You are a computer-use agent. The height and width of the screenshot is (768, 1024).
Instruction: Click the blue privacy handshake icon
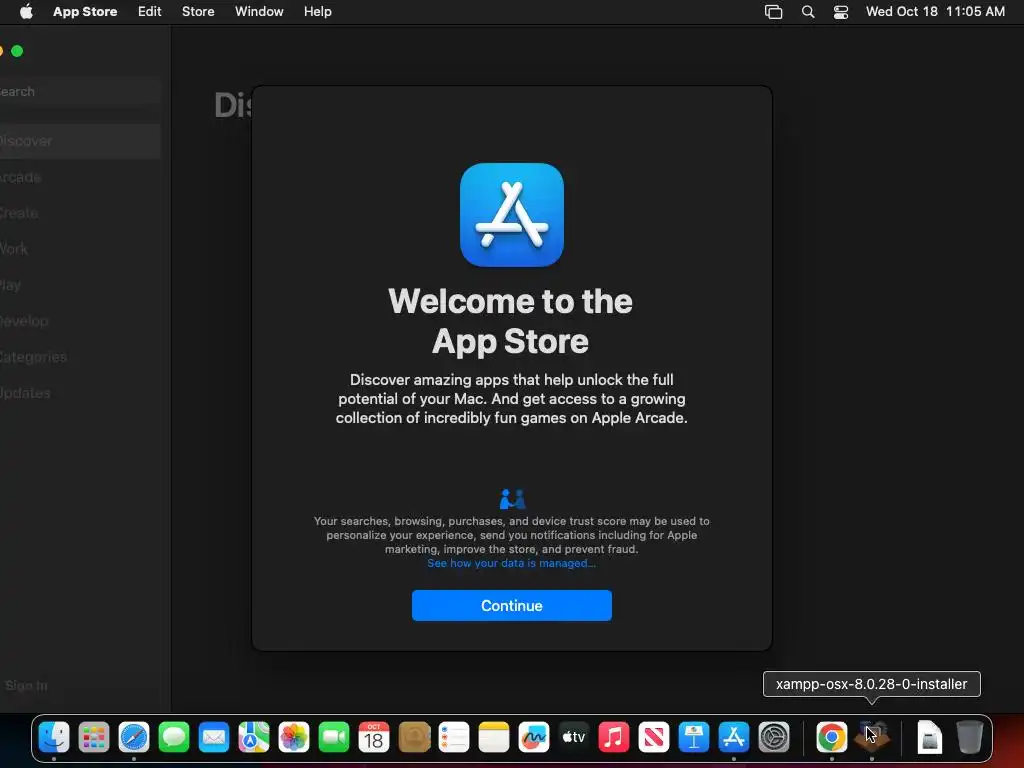coord(512,499)
